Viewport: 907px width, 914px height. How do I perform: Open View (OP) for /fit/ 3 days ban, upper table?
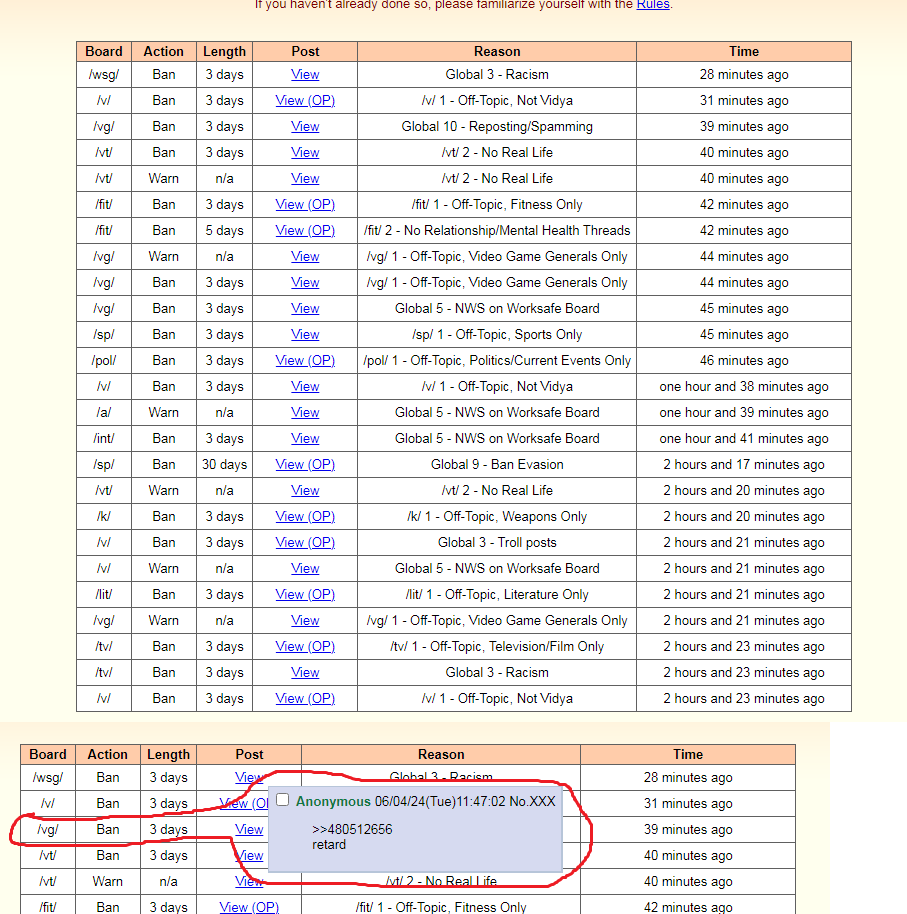coord(305,205)
